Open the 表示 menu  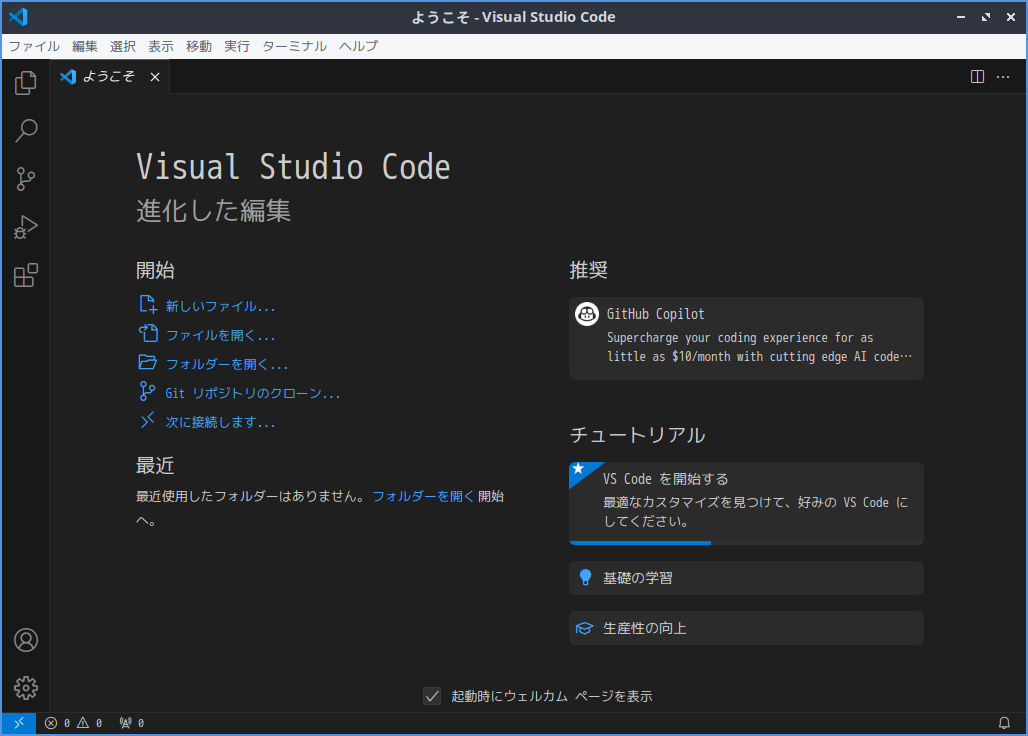pos(161,46)
